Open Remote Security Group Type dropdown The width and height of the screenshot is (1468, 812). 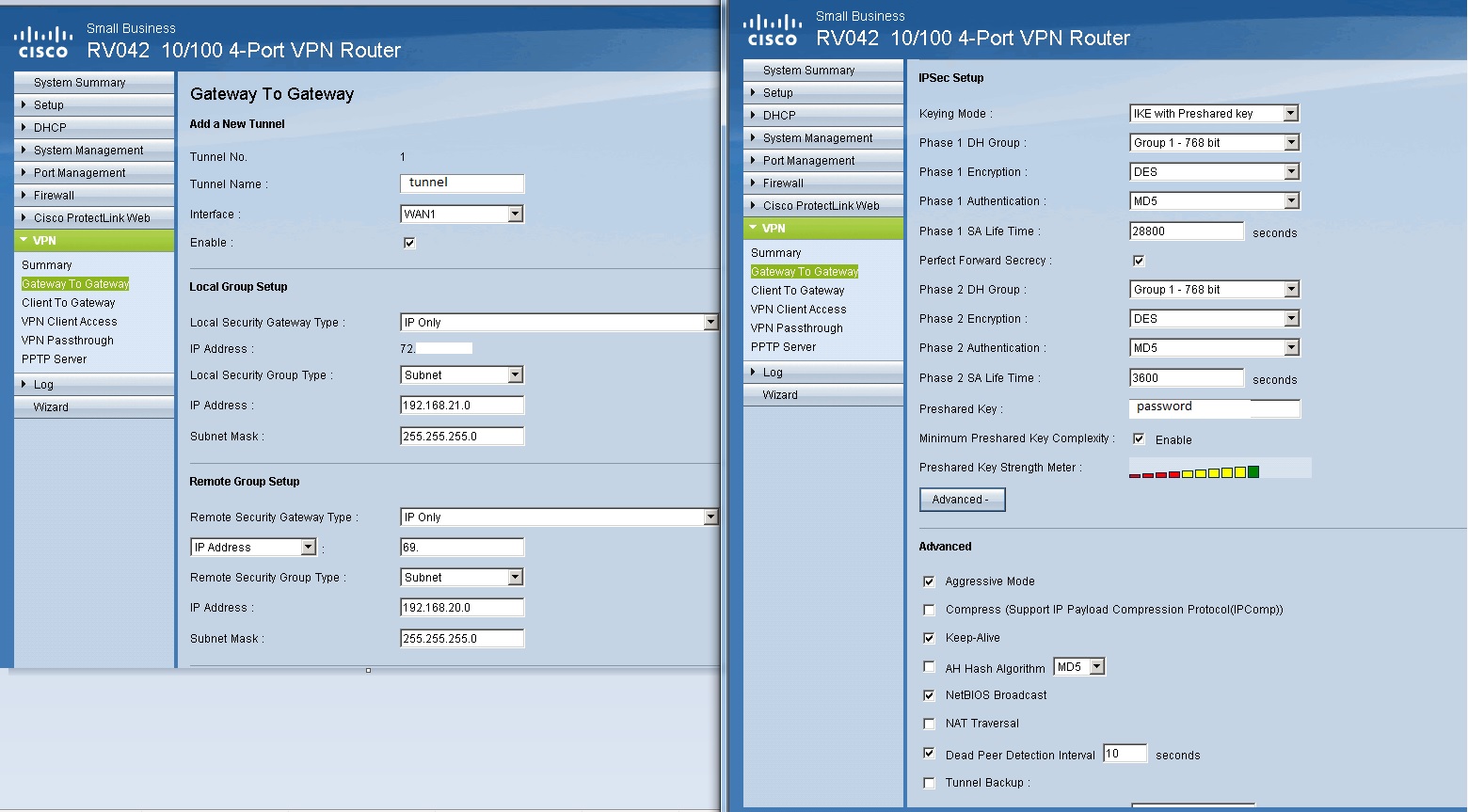pos(462,577)
